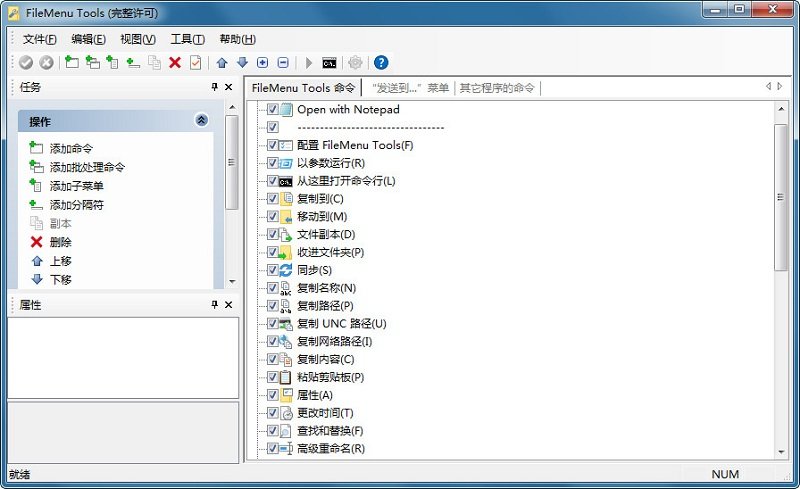
Task: Uncheck the Open with Notepad checkbox
Action: [273, 109]
